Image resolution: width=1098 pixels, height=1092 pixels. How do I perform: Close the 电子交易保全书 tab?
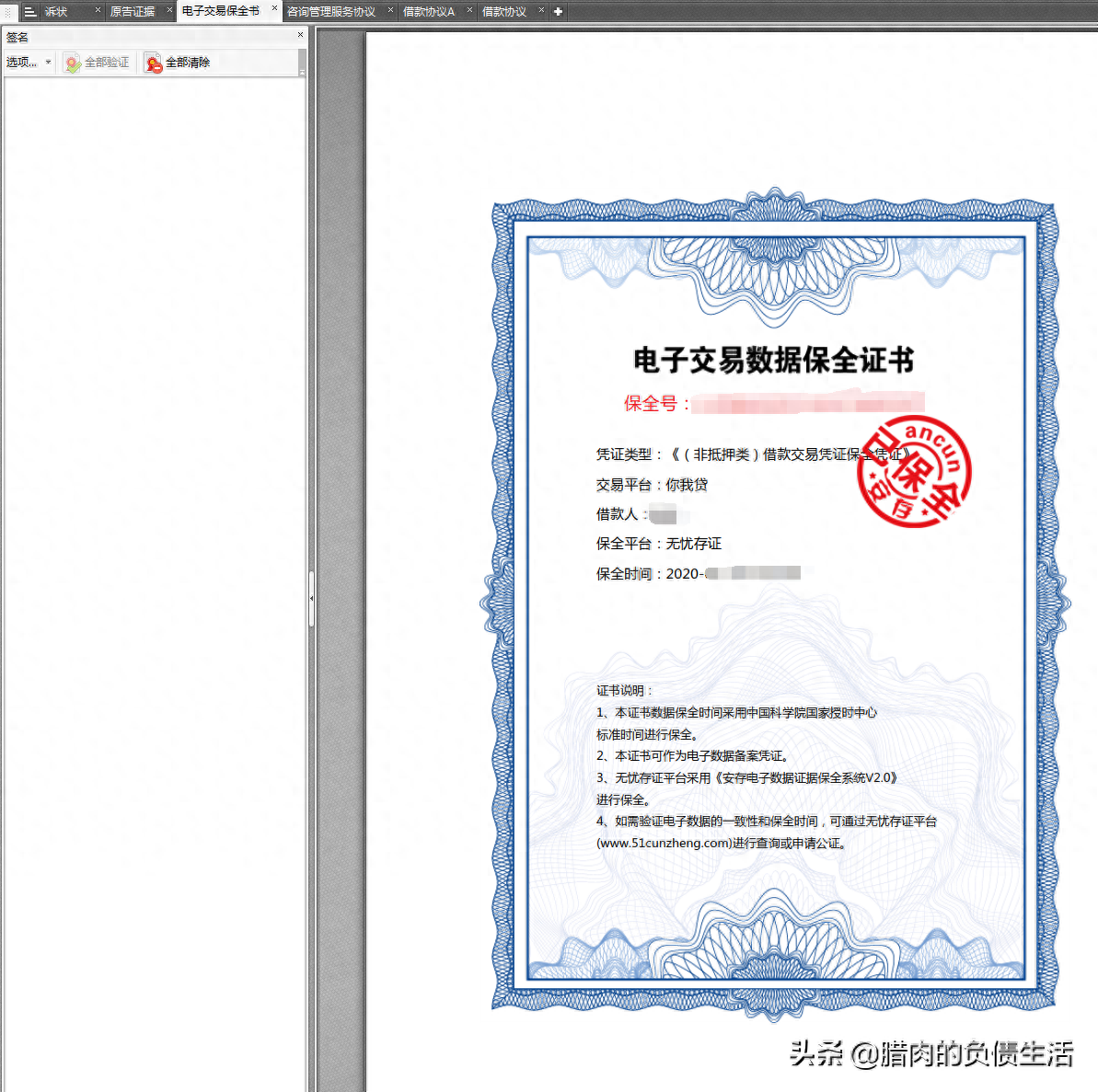pyautogui.click(x=274, y=8)
